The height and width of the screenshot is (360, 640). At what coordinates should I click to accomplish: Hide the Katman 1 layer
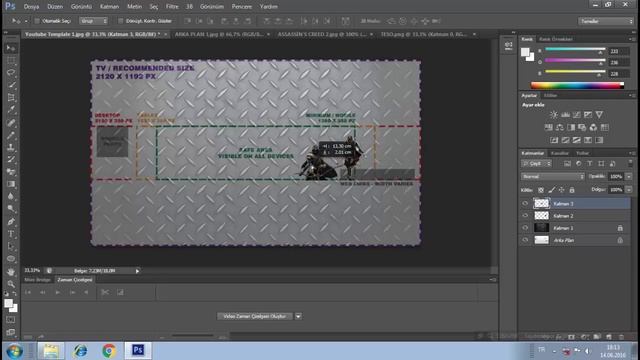point(525,228)
